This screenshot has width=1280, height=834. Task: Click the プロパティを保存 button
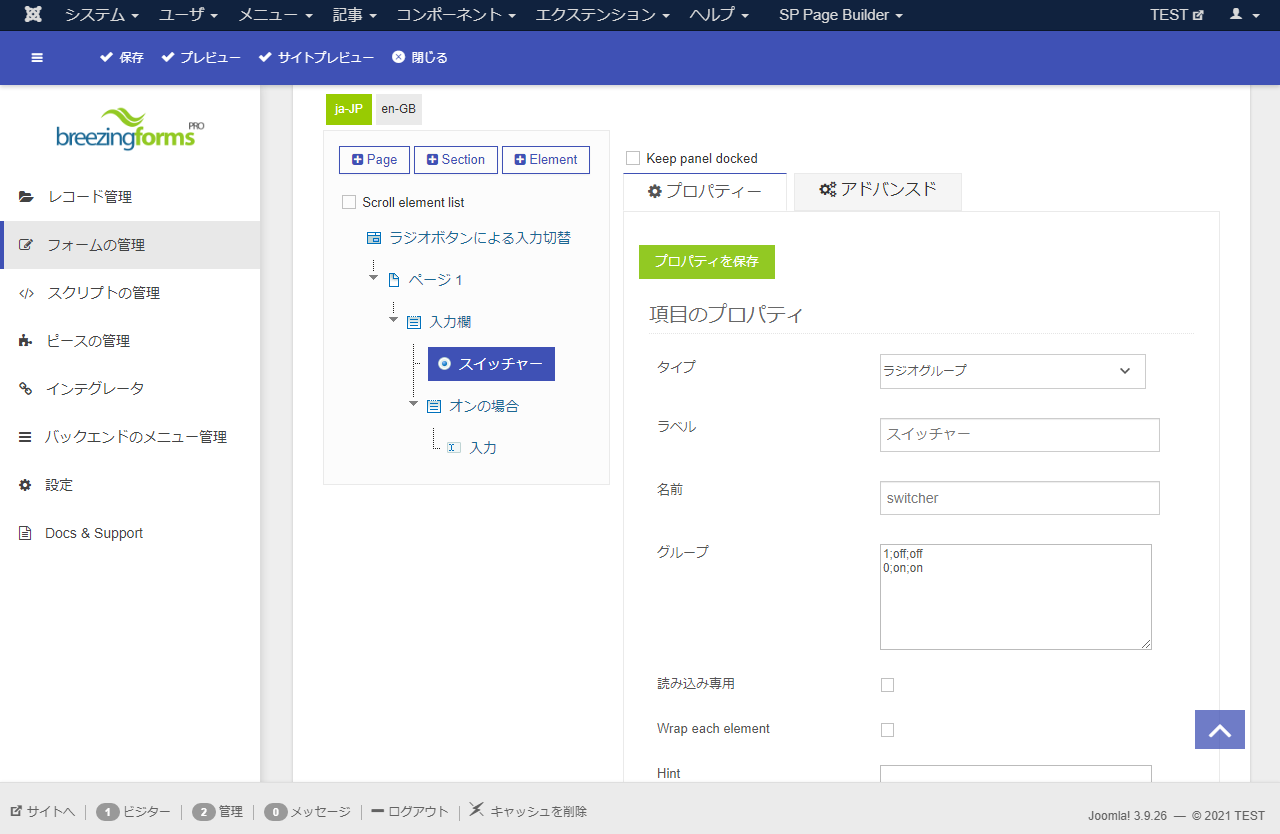pos(706,262)
